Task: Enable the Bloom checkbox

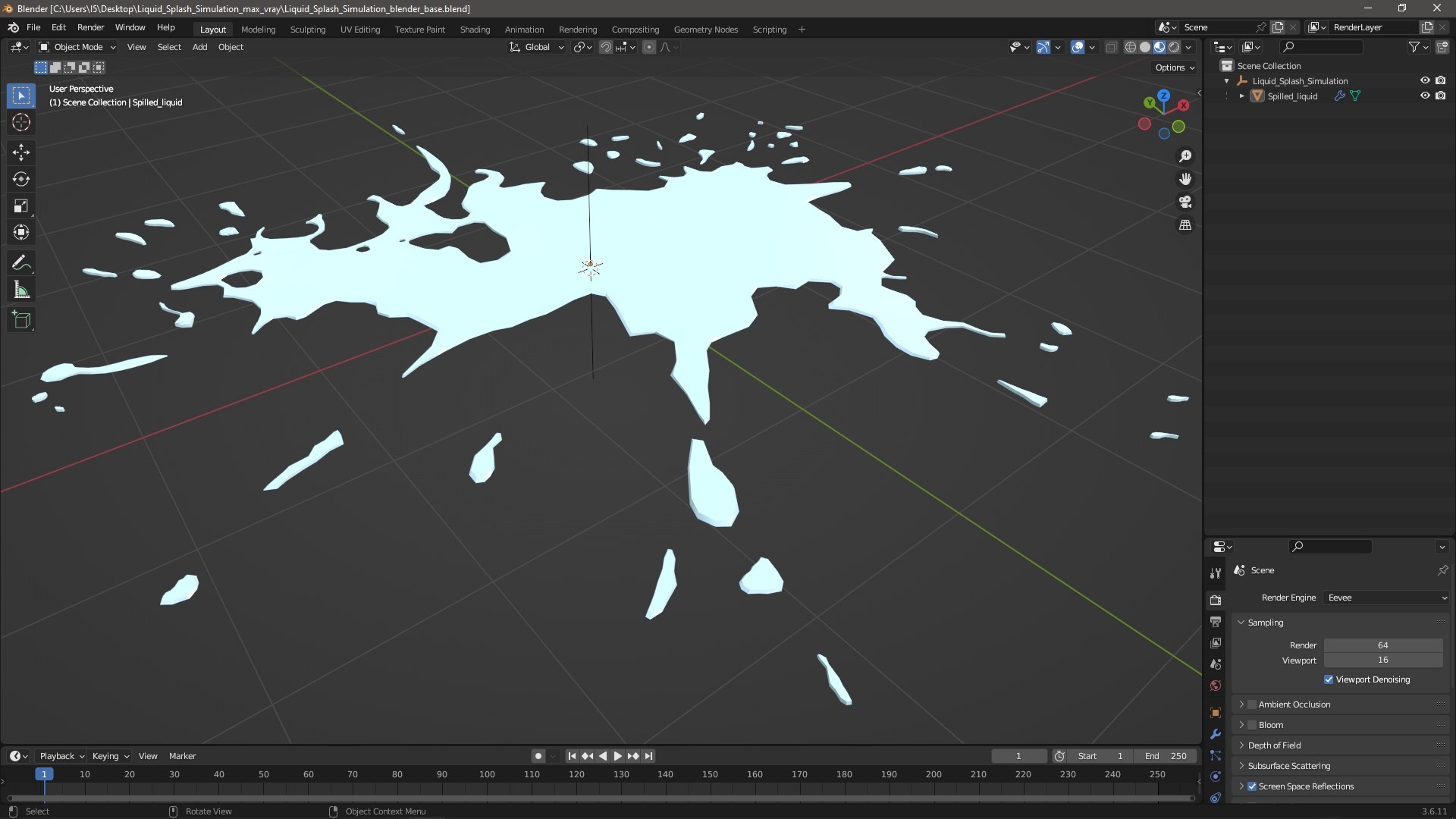Action: [x=1252, y=725]
